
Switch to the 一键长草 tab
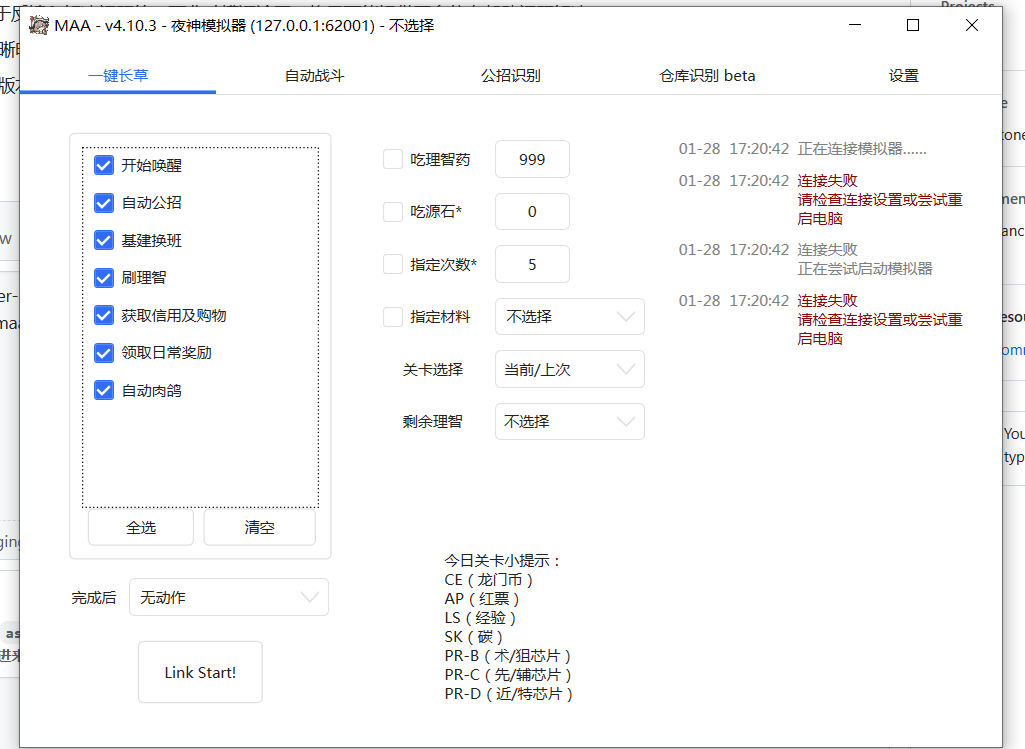click(118, 76)
